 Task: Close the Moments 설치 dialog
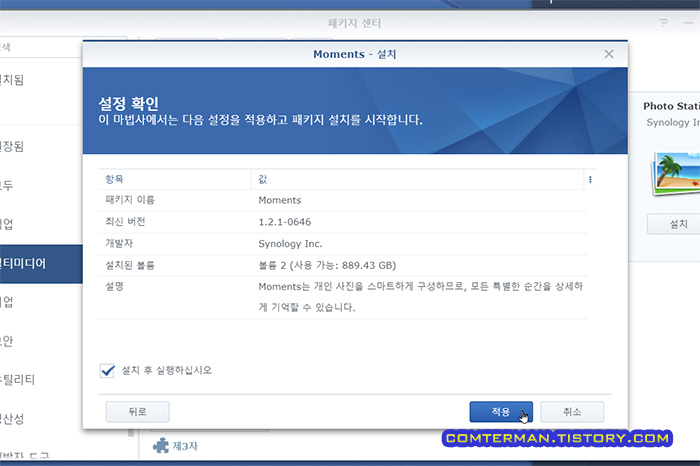(608, 54)
